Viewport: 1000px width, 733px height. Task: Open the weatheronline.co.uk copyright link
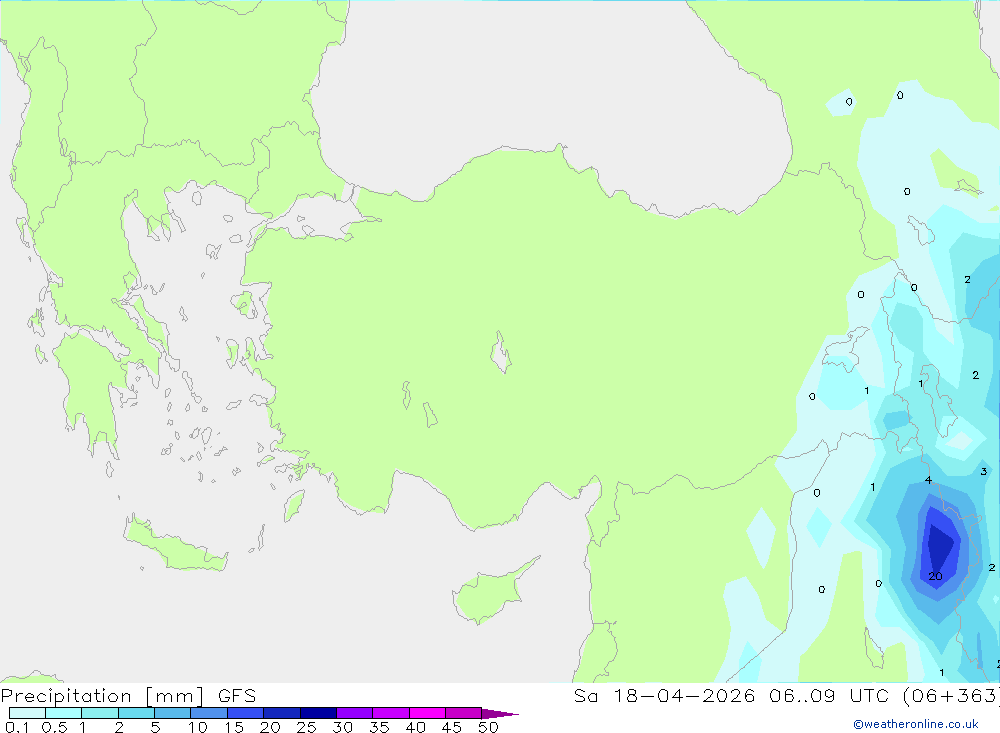coord(916,724)
